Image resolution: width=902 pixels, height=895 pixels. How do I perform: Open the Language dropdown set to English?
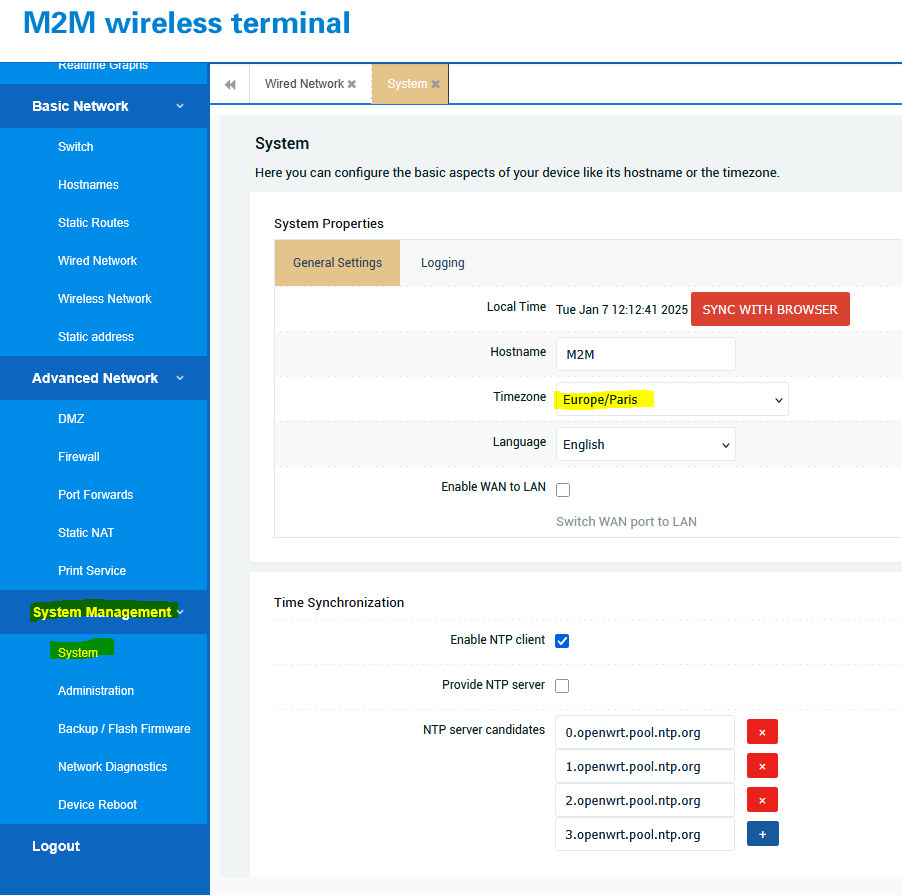[645, 445]
